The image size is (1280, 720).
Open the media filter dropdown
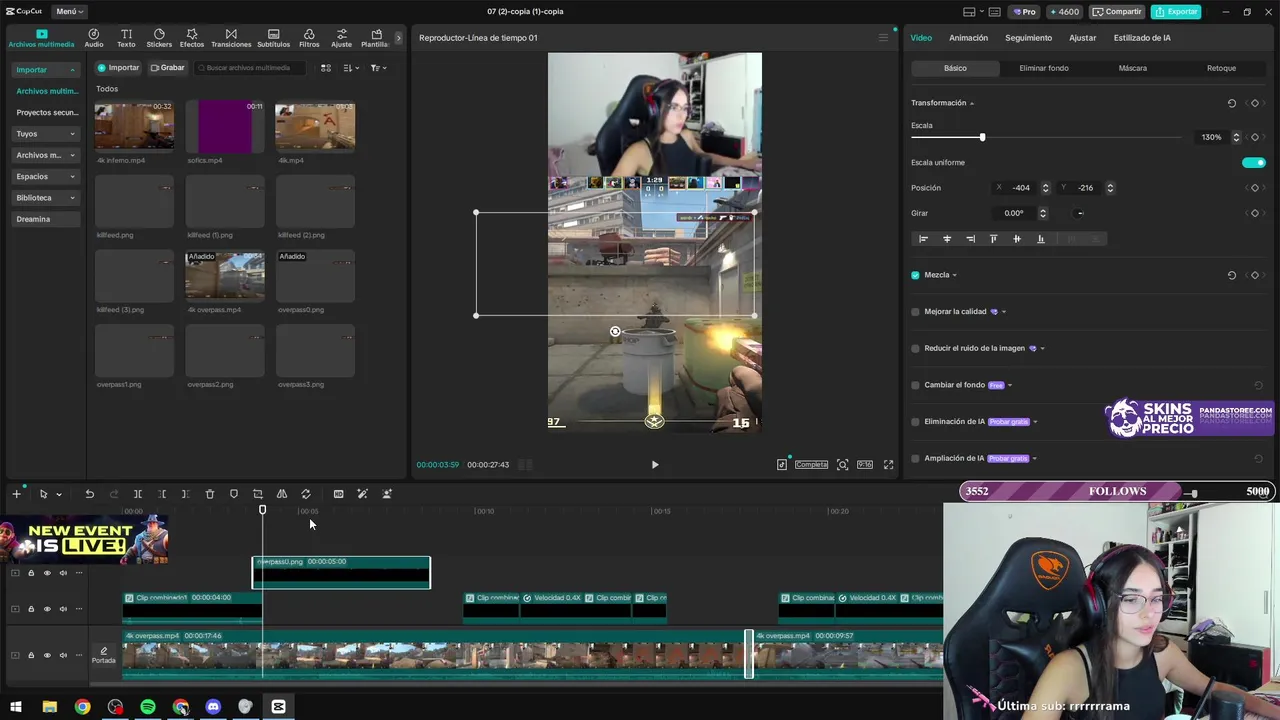[378, 68]
